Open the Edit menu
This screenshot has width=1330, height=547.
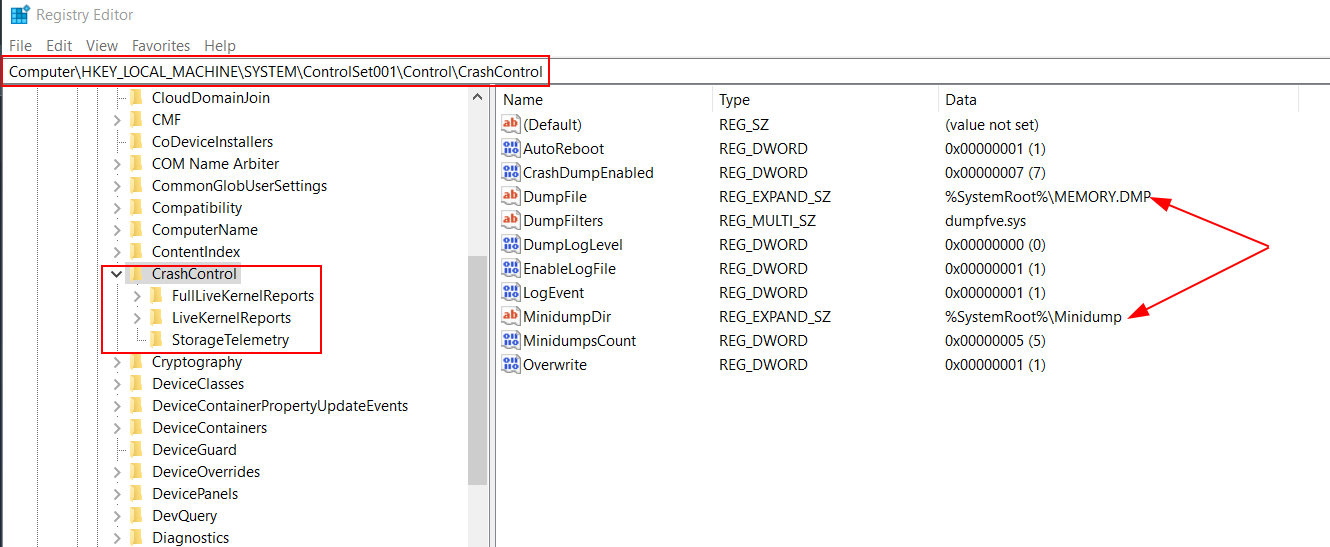[59, 46]
